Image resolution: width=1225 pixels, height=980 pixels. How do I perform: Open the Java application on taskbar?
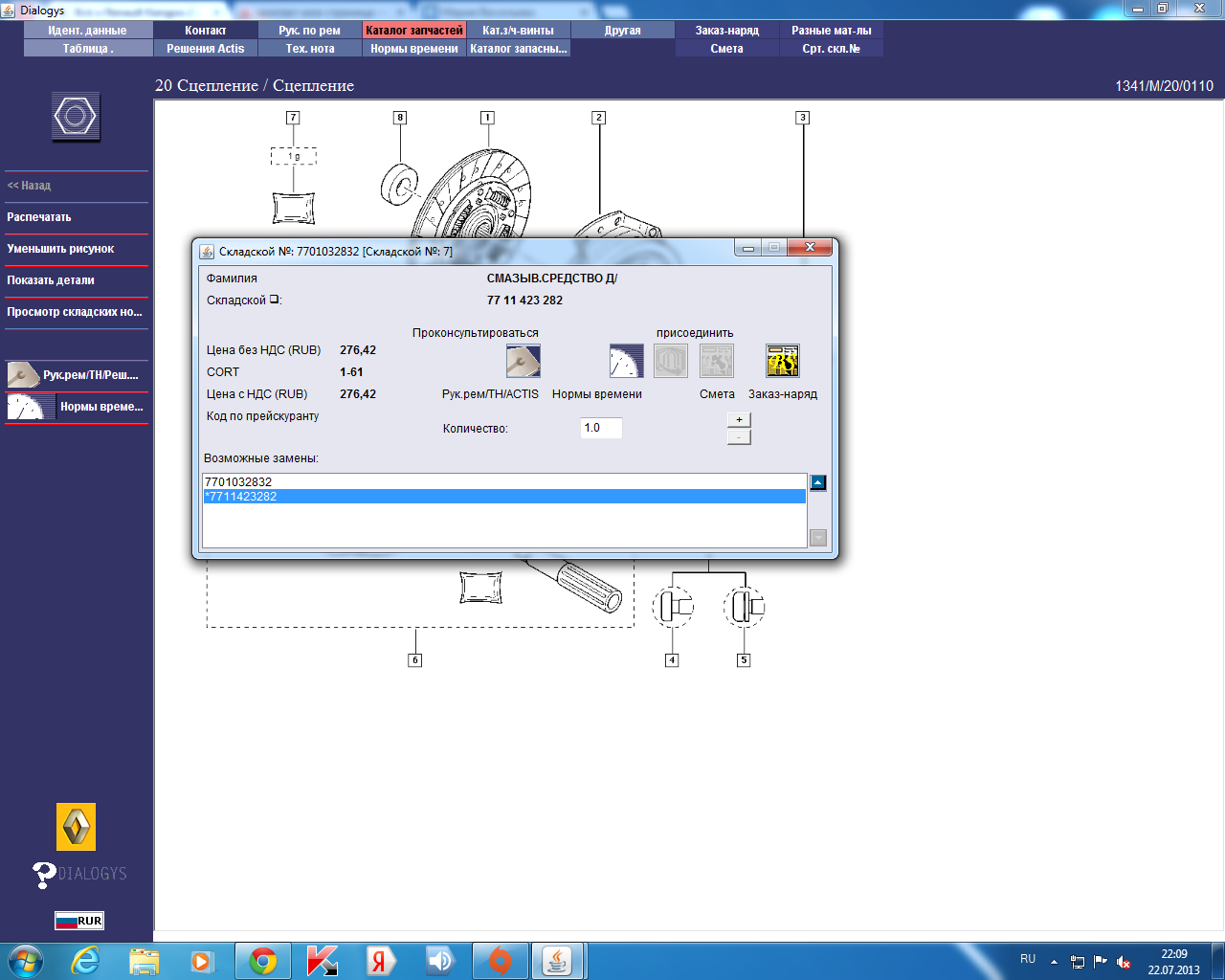pos(558,961)
